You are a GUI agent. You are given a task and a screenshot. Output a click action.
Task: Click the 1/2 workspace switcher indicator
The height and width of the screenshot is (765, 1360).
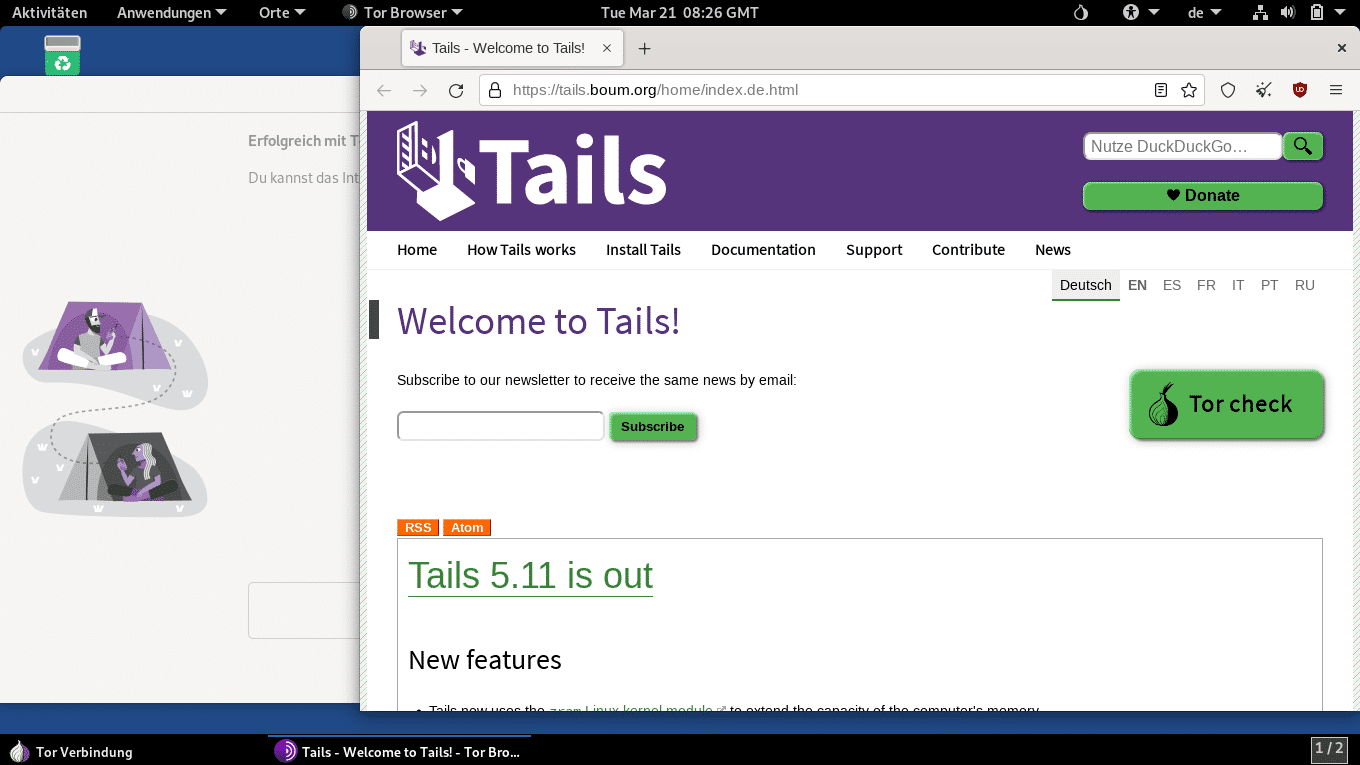click(1329, 748)
